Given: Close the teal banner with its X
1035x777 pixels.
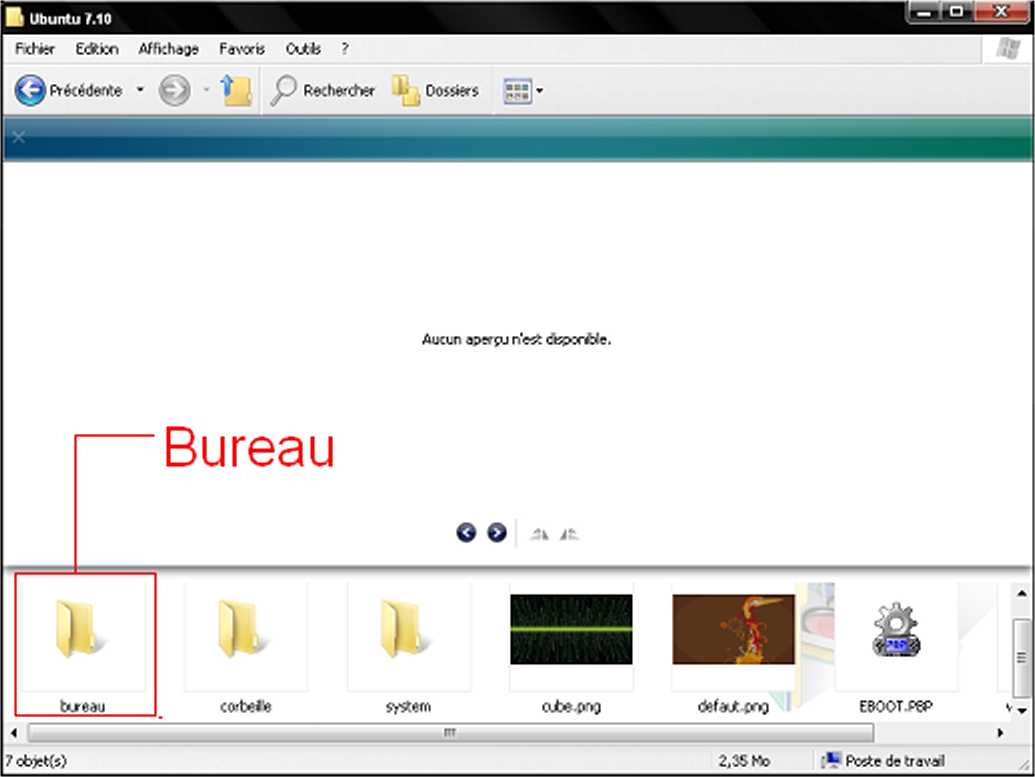Looking at the screenshot, I should coord(18,137).
